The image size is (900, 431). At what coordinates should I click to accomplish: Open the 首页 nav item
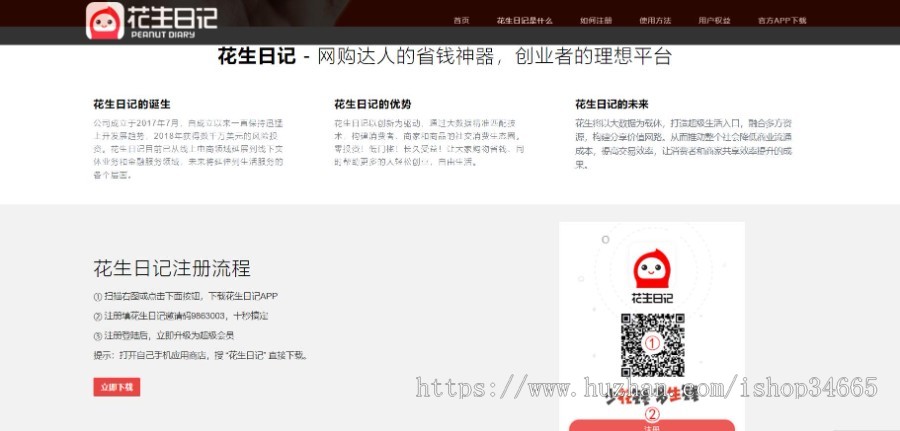point(461,21)
